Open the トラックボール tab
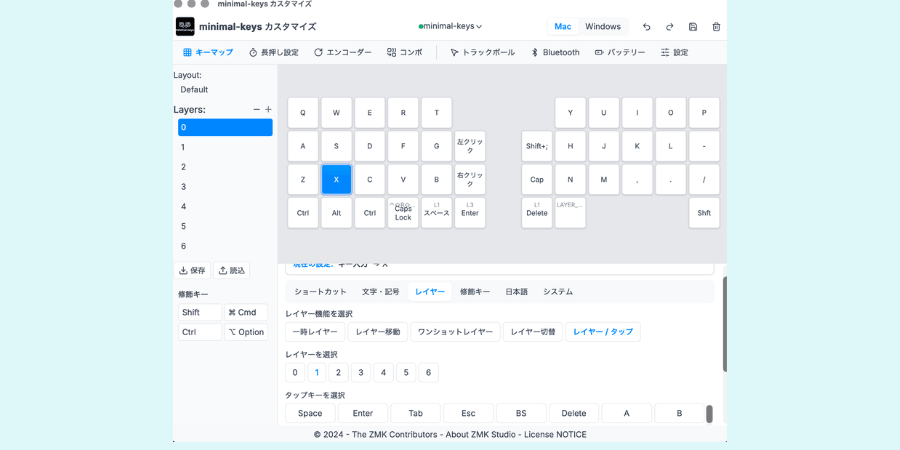The image size is (900, 450). [482, 52]
